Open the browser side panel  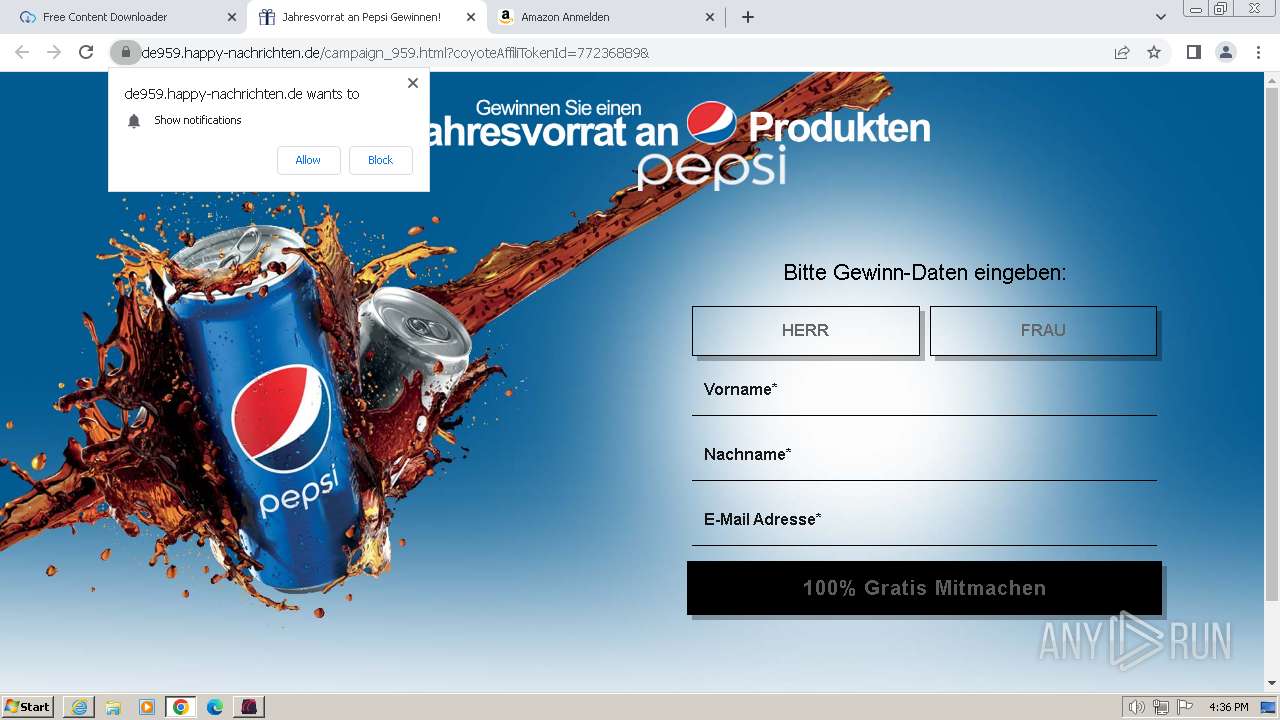pyautogui.click(x=1193, y=52)
